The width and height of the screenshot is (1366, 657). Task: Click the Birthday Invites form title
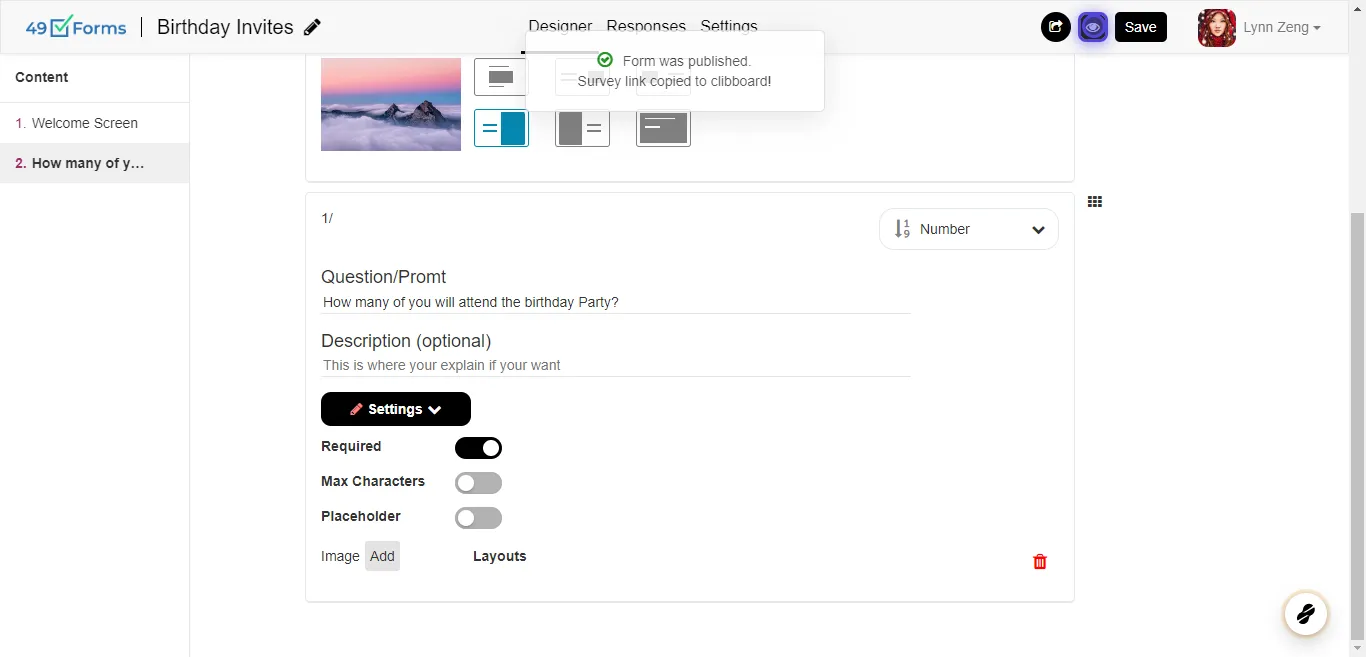point(225,27)
